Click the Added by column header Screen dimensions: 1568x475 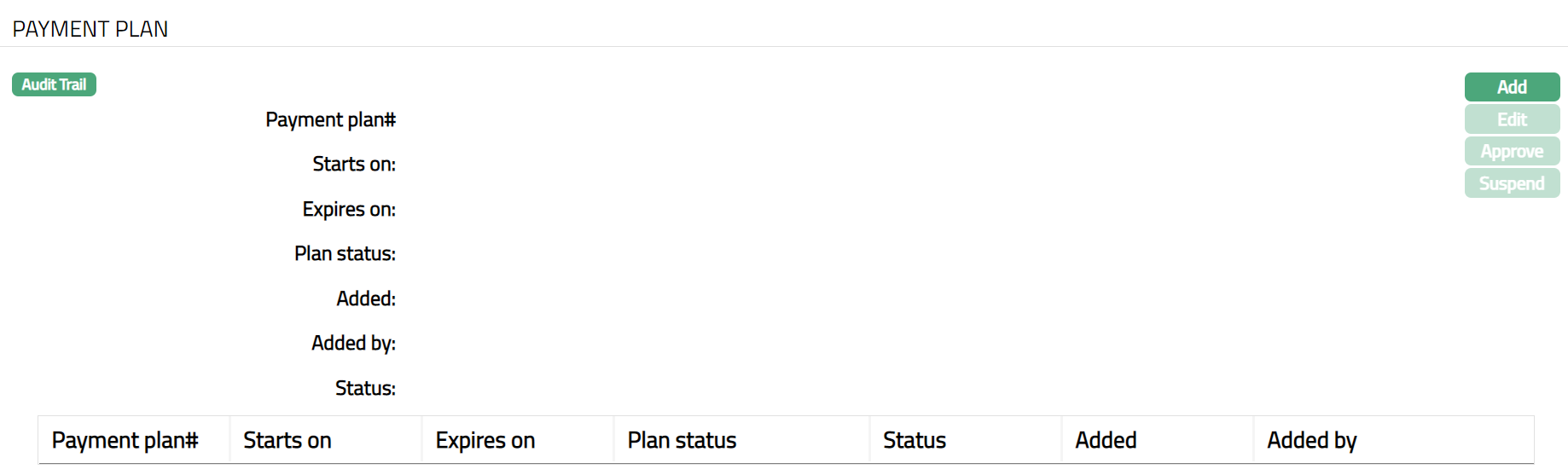tap(1312, 440)
